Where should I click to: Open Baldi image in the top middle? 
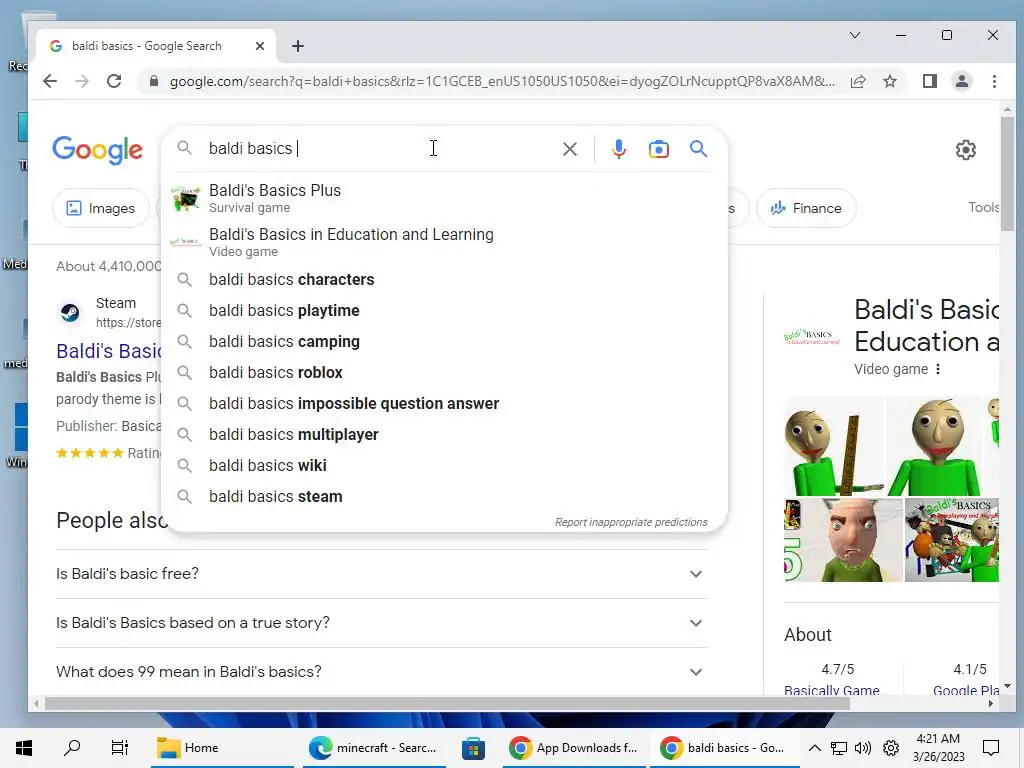[x=934, y=446]
